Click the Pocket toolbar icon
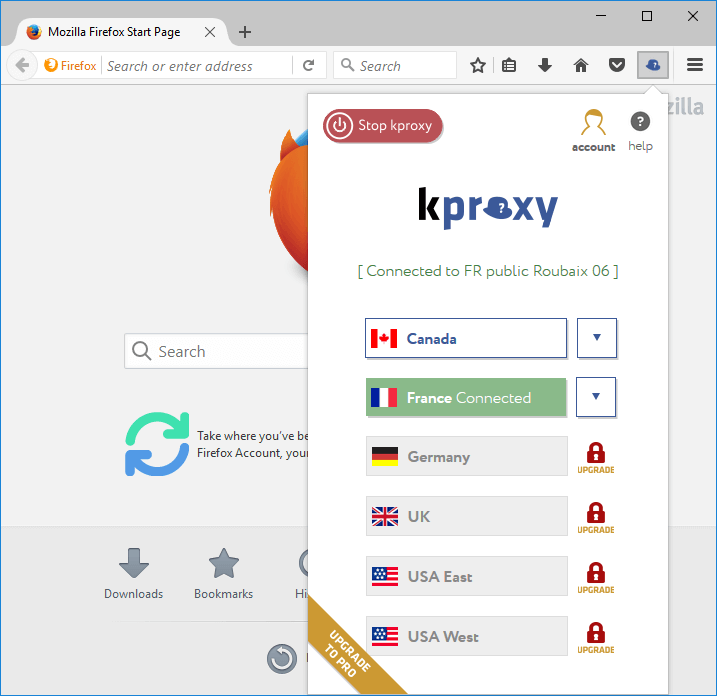717x696 pixels. coord(616,65)
